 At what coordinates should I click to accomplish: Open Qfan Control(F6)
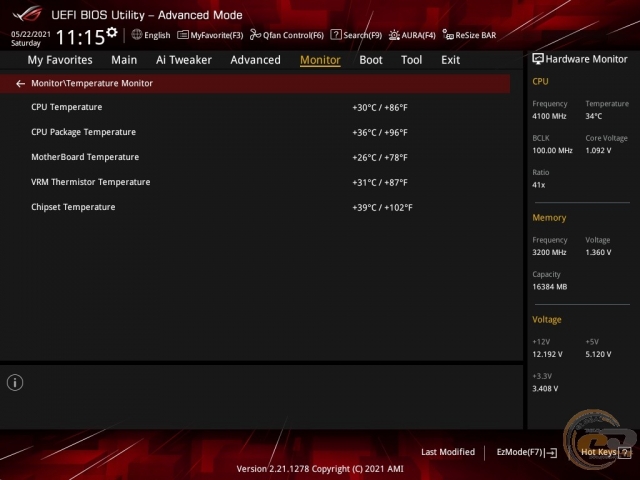tap(287, 35)
